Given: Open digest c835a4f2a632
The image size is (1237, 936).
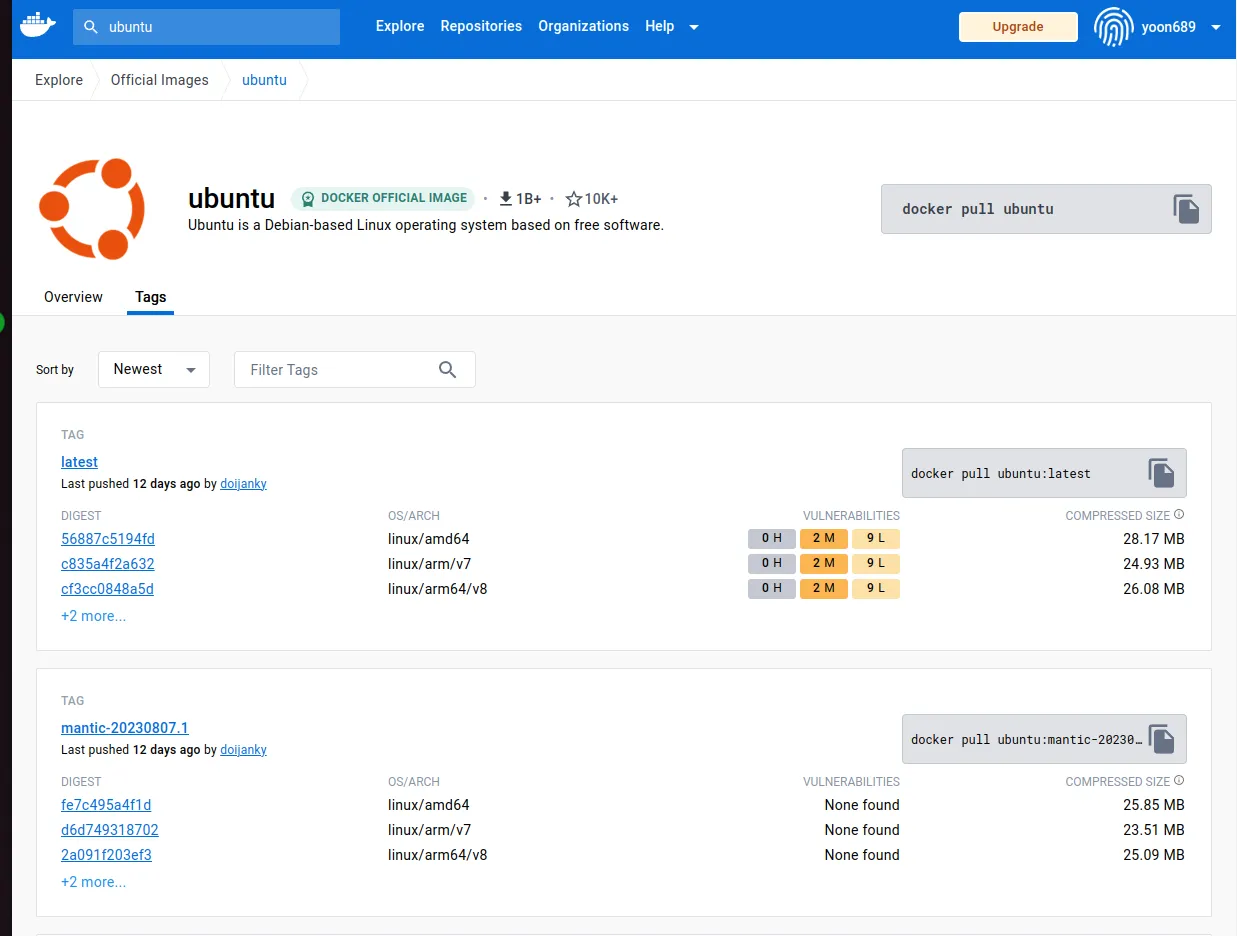Looking at the screenshot, I should (108, 564).
